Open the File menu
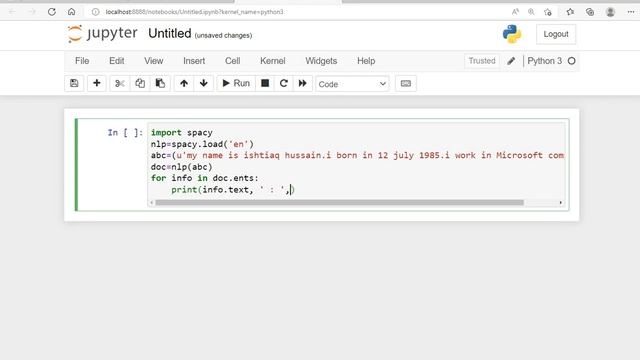This screenshot has width=640, height=360. tap(82, 61)
